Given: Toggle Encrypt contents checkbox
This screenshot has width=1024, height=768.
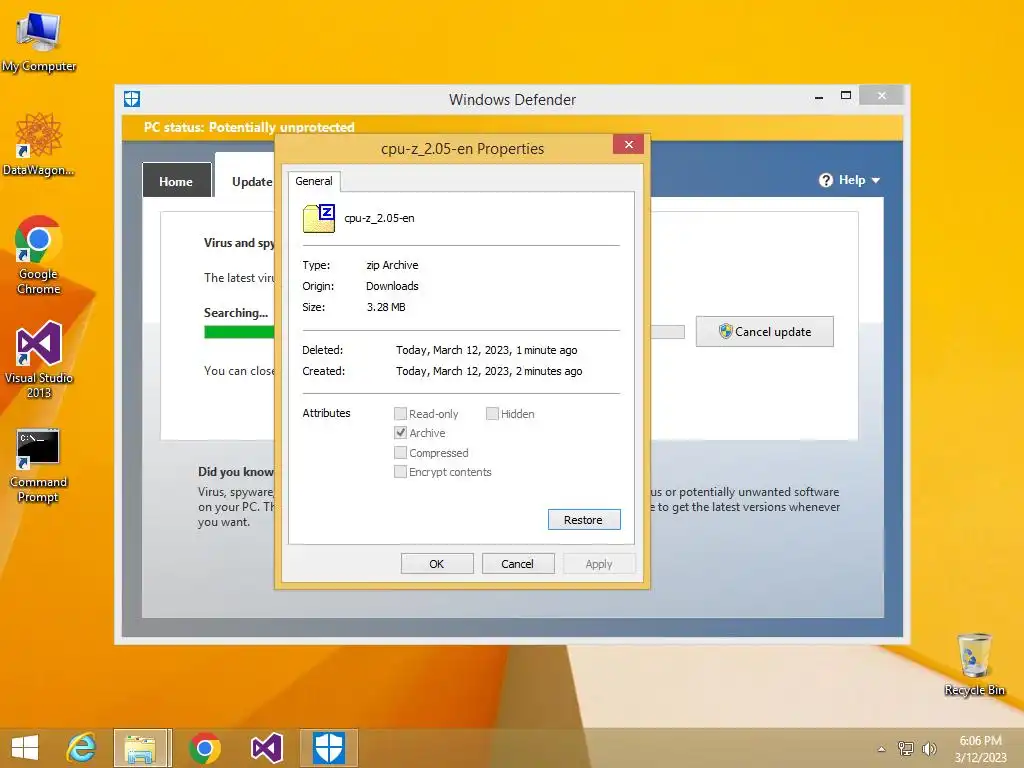Looking at the screenshot, I should 400,472.
